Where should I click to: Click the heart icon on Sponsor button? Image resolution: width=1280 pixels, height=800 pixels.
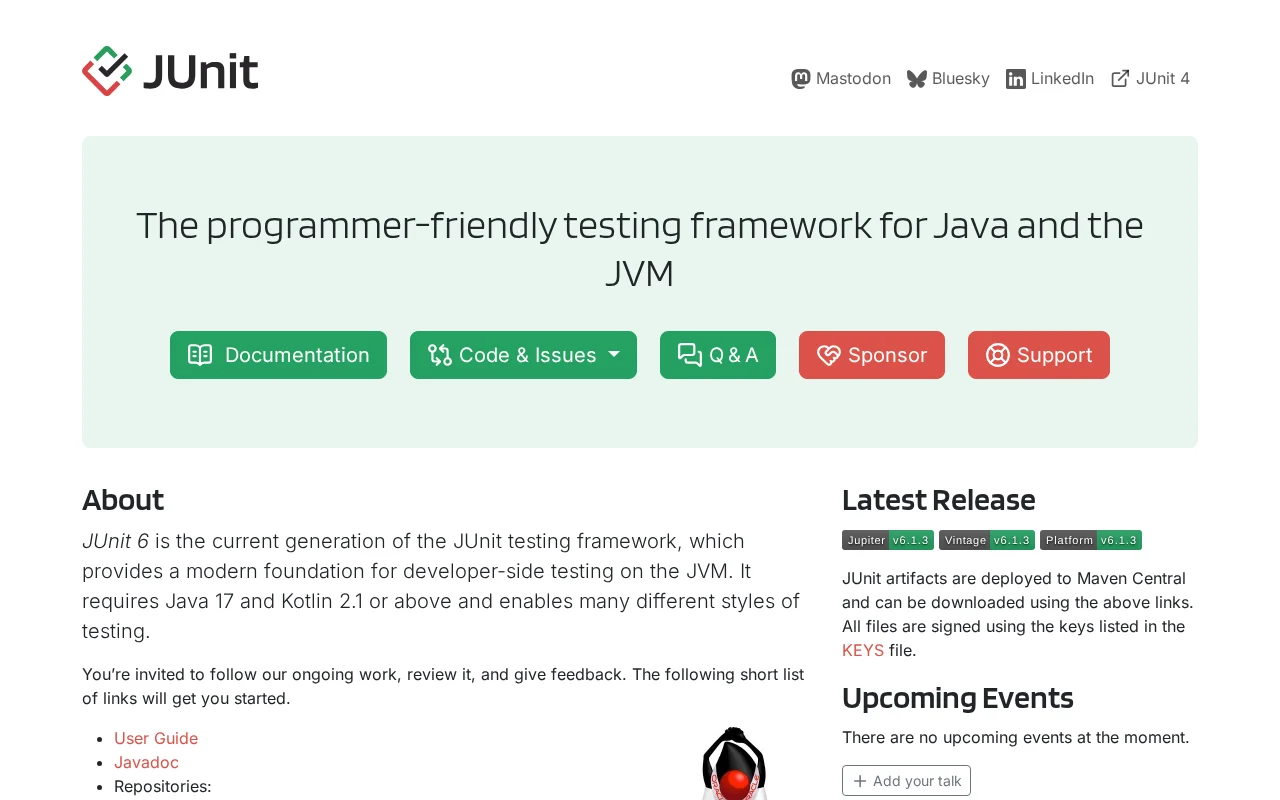coord(829,355)
